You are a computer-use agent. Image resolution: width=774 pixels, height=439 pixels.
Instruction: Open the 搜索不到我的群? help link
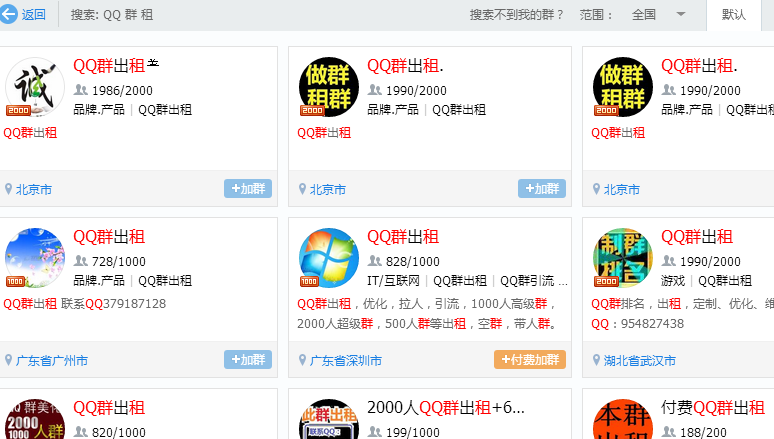pos(516,15)
